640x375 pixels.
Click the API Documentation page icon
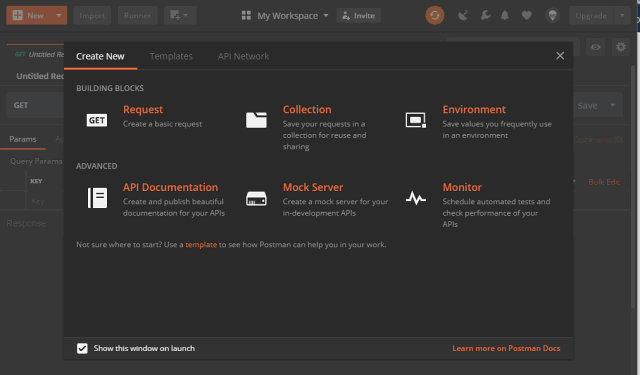point(97,198)
